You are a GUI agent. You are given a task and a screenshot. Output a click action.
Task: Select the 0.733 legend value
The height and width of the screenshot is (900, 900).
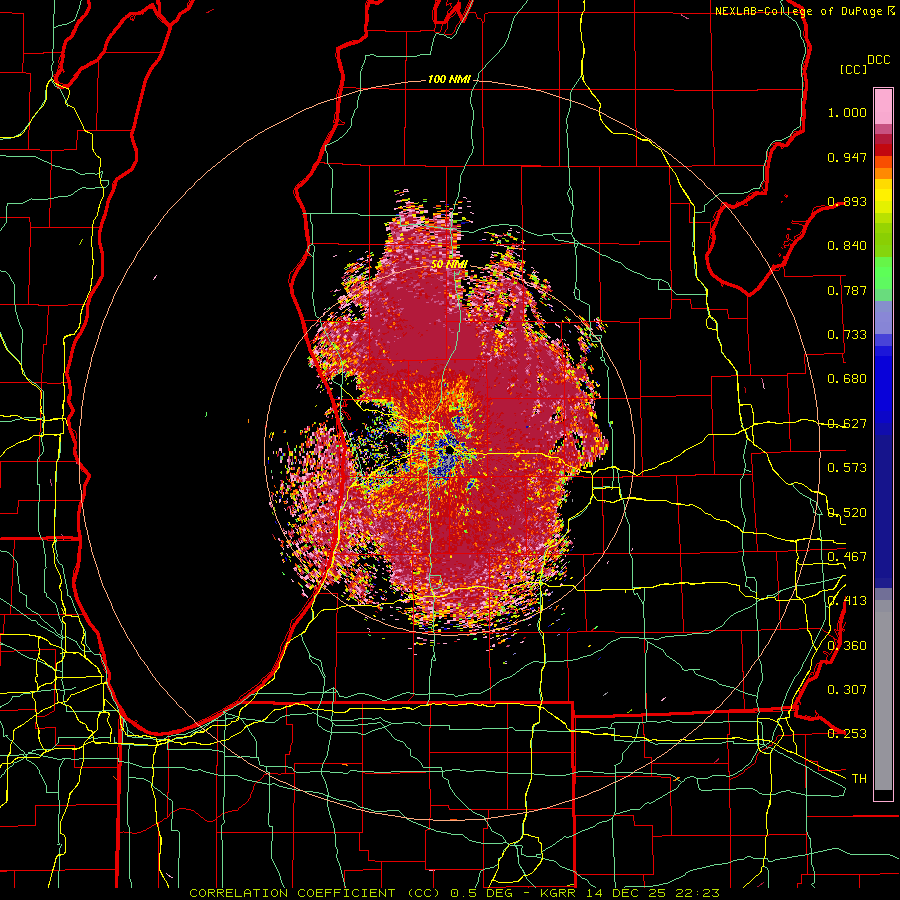pyautogui.click(x=847, y=335)
